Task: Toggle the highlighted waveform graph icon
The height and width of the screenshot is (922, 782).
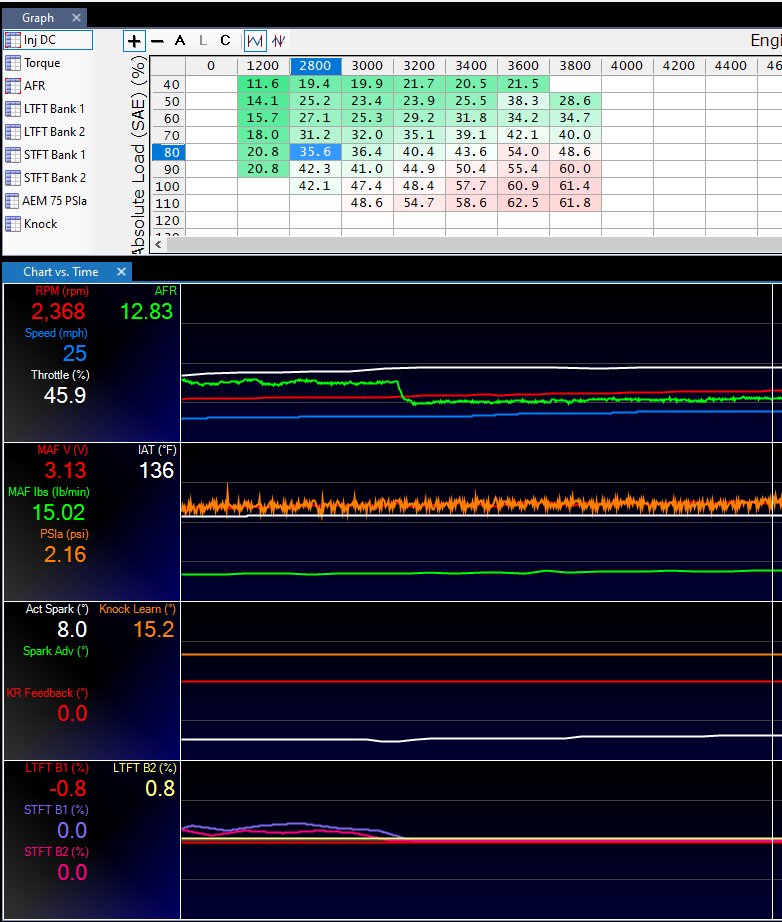Action: [255, 41]
